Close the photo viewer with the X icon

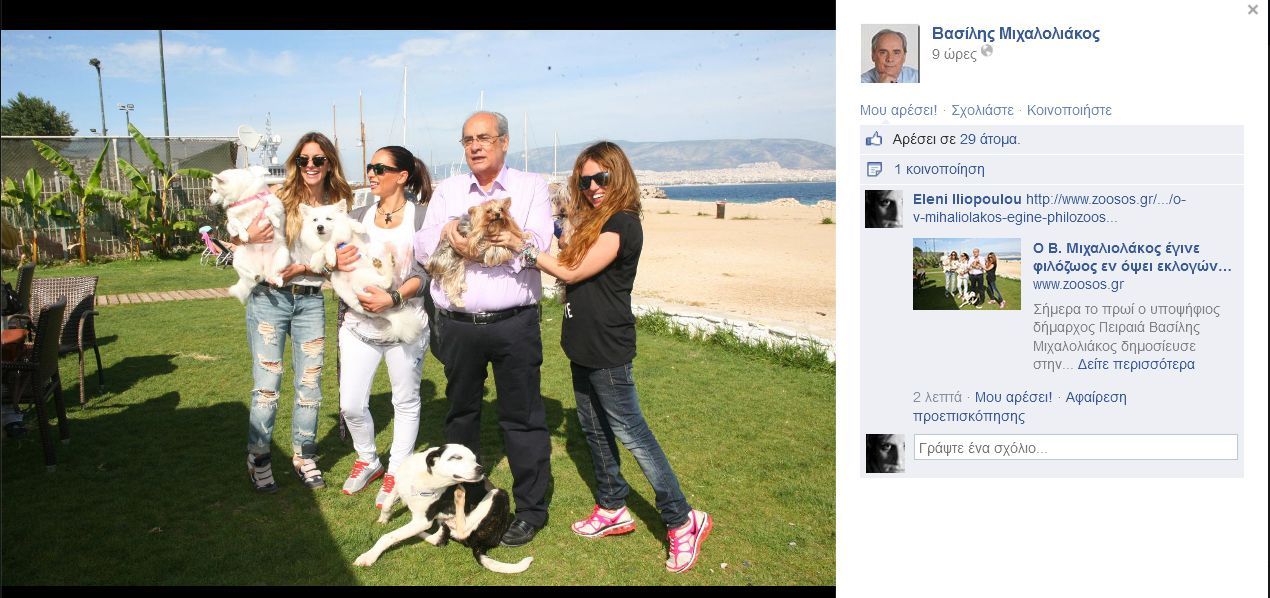[x=1252, y=10]
